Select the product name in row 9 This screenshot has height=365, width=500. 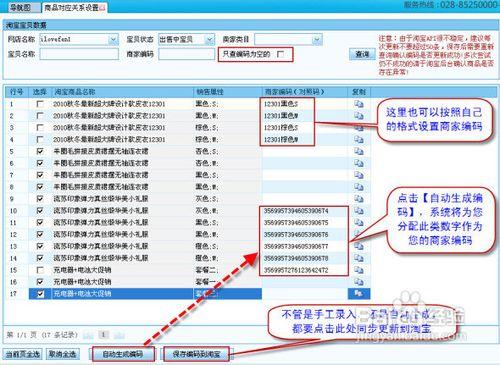click(x=101, y=199)
